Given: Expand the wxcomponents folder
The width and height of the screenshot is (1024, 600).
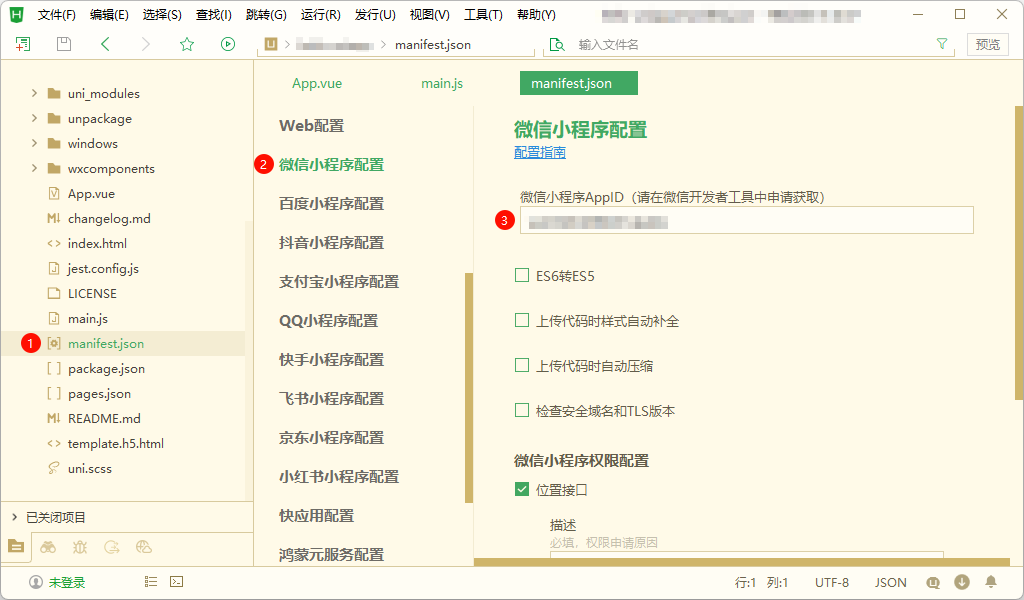Looking at the screenshot, I should coord(35,169).
